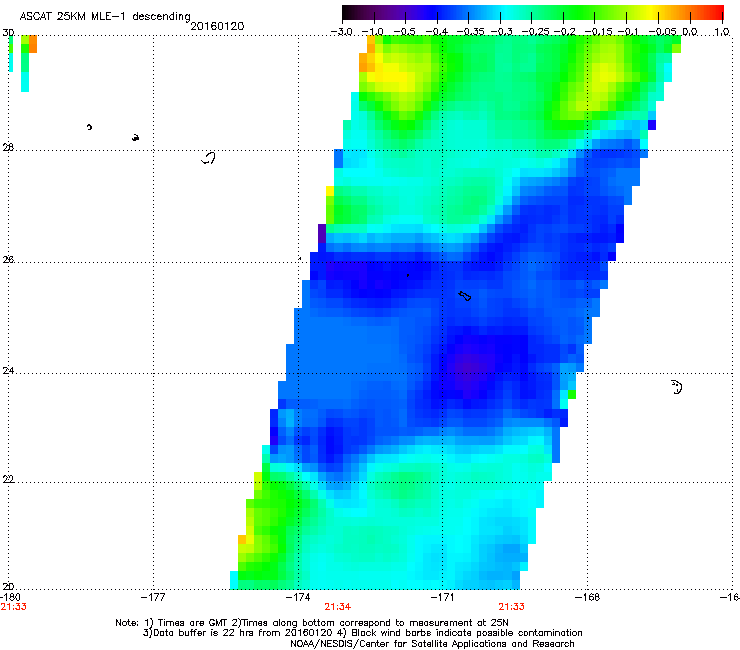Viewport: 740px width, 650px height.
Task: Click the orange cell in top-left corner
Action: pos(33,44)
